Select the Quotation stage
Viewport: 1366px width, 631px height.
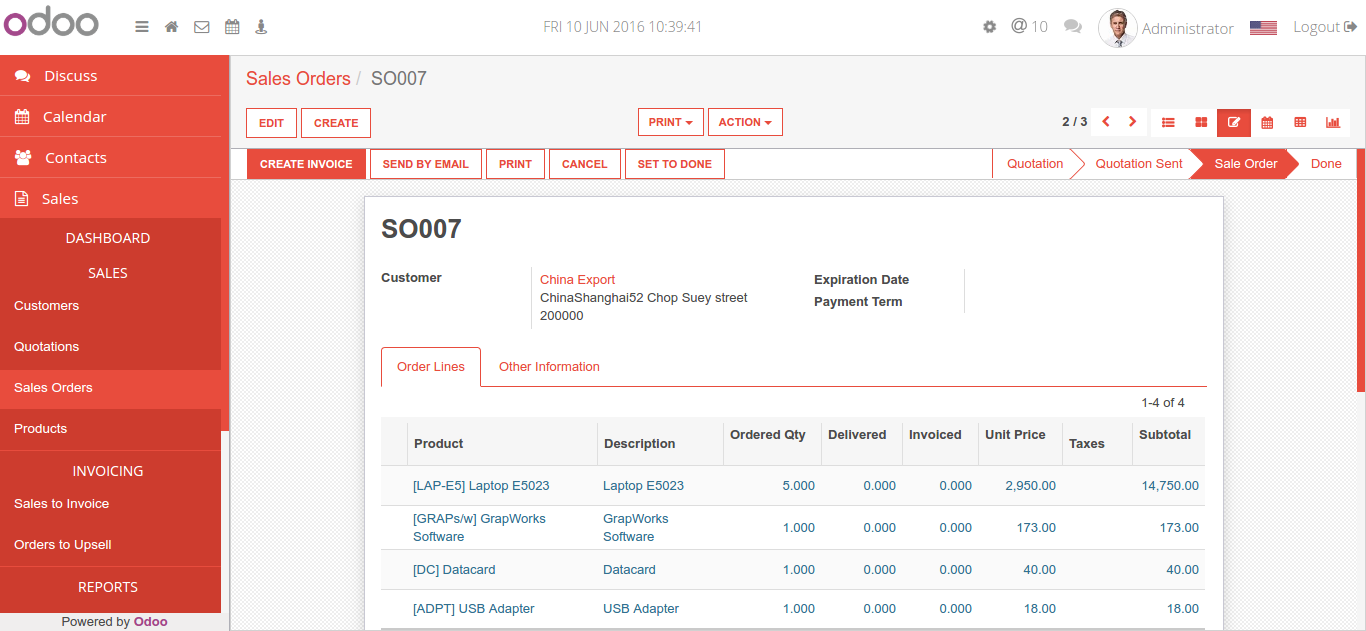pyautogui.click(x=1035, y=164)
